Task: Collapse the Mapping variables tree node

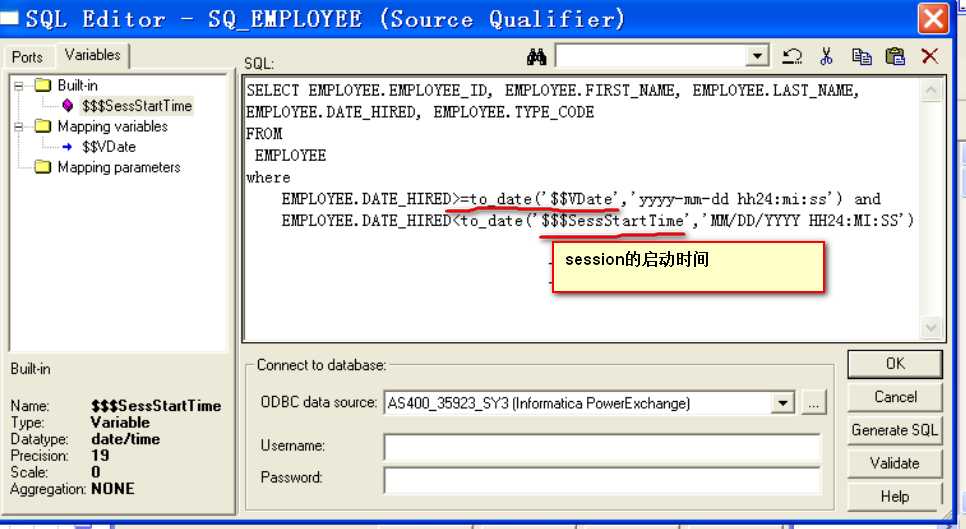Action: tap(18, 127)
